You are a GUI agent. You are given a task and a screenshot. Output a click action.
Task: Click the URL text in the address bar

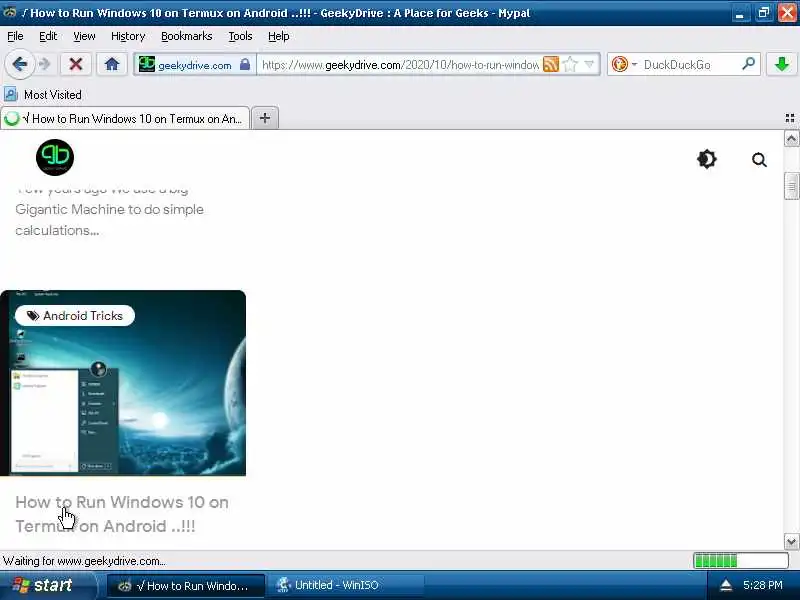(x=400, y=65)
